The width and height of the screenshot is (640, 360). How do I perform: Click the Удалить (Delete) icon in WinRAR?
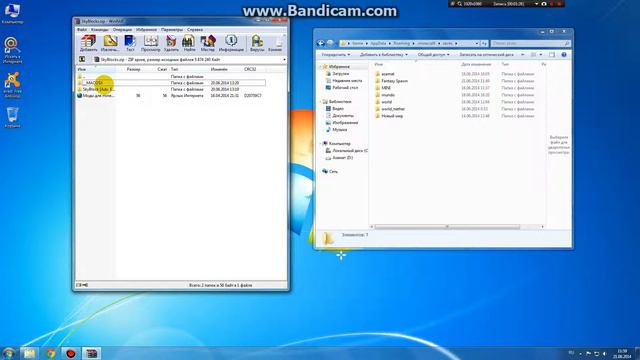tap(171, 43)
